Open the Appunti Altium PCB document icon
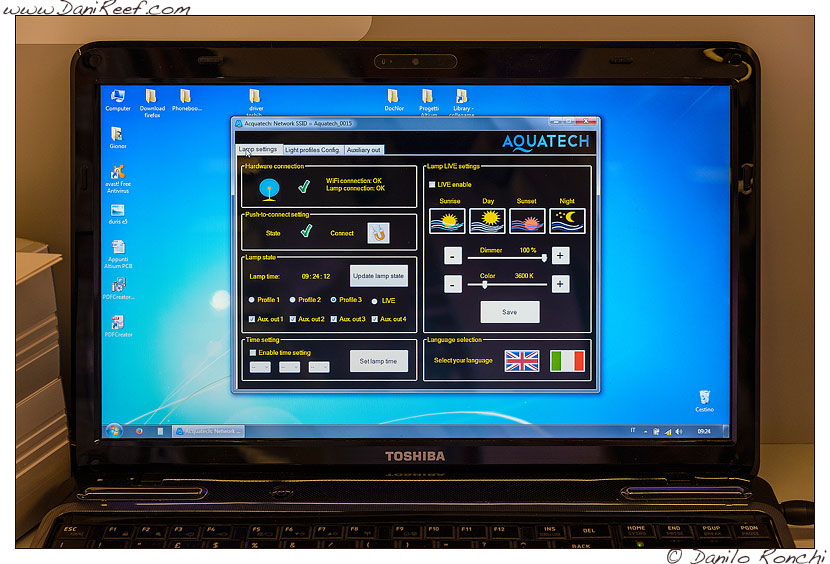 pos(118,254)
